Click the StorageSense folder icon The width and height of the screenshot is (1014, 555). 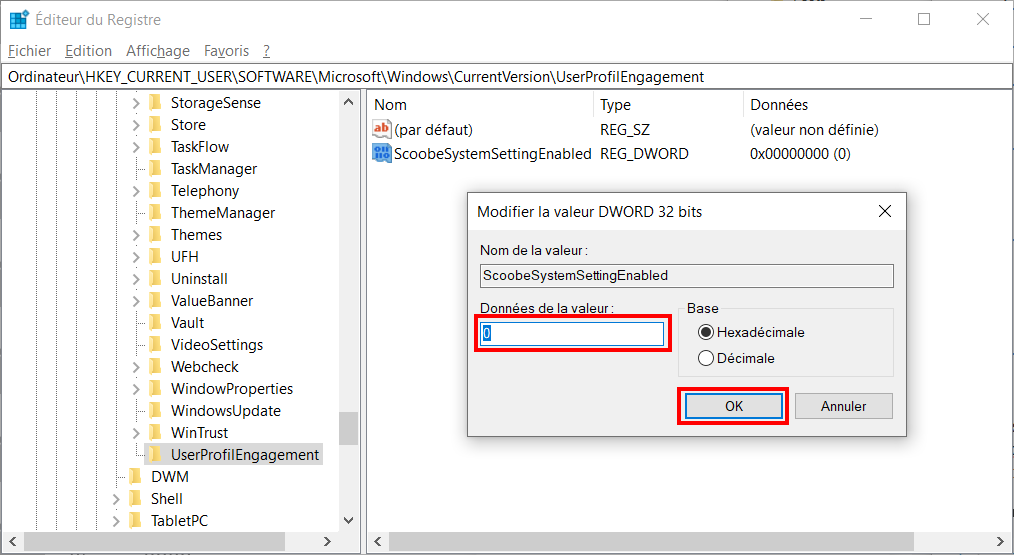click(155, 103)
